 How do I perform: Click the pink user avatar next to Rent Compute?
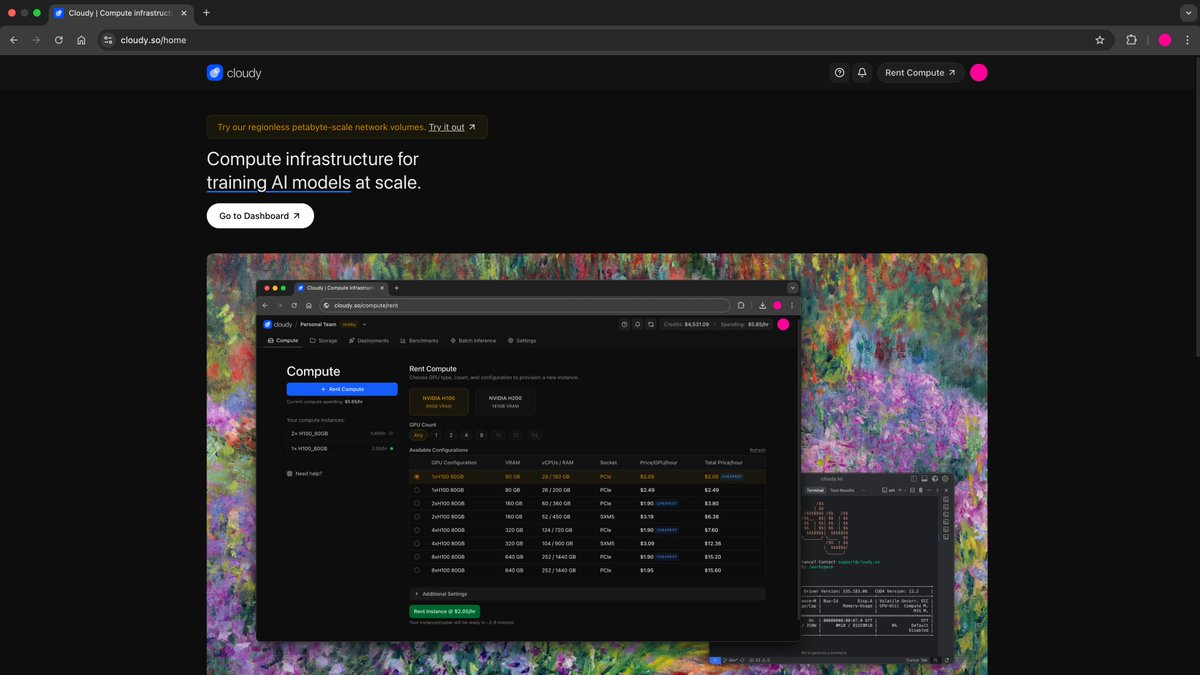(979, 73)
